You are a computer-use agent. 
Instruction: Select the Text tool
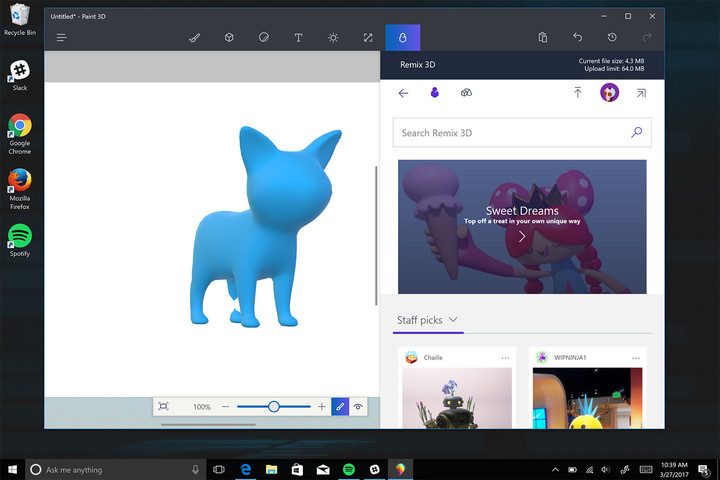(x=298, y=37)
